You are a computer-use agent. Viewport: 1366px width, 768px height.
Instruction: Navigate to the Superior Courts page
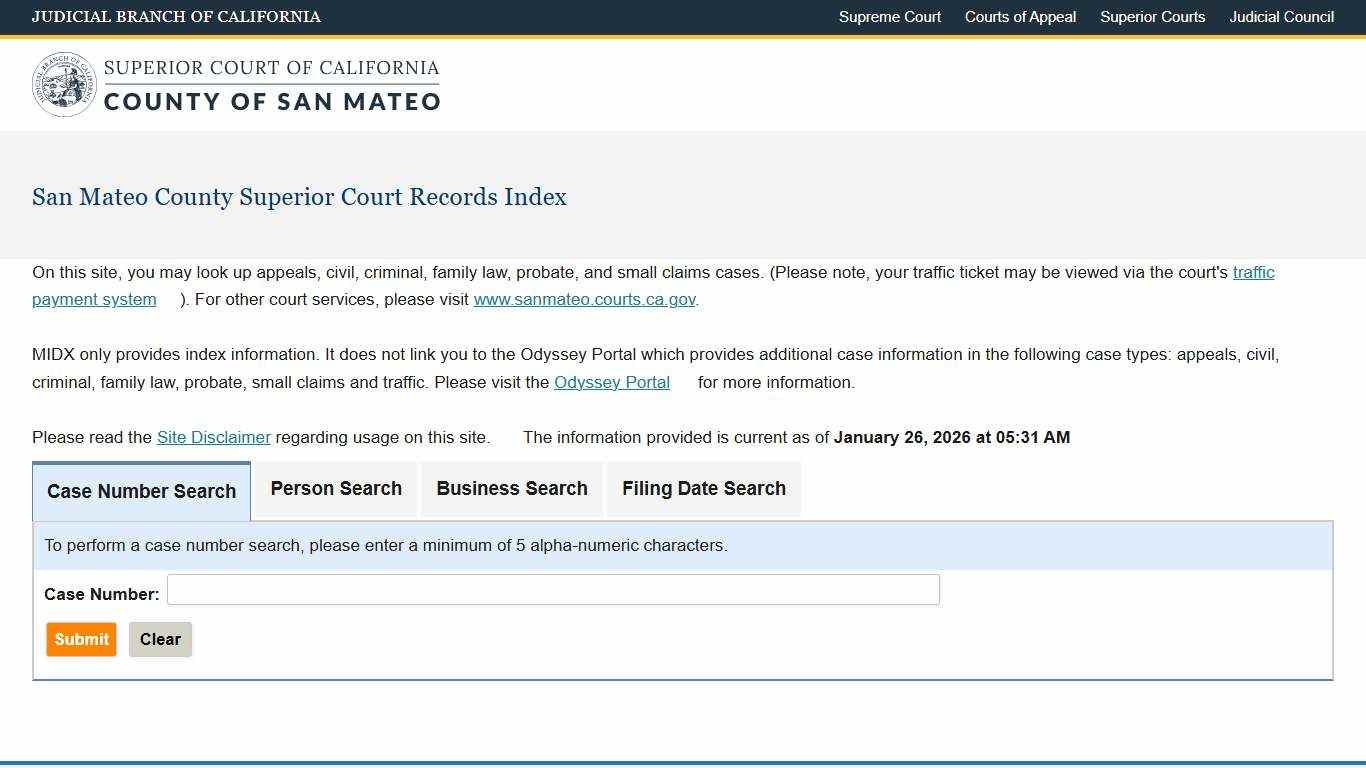[x=1152, y=17]
